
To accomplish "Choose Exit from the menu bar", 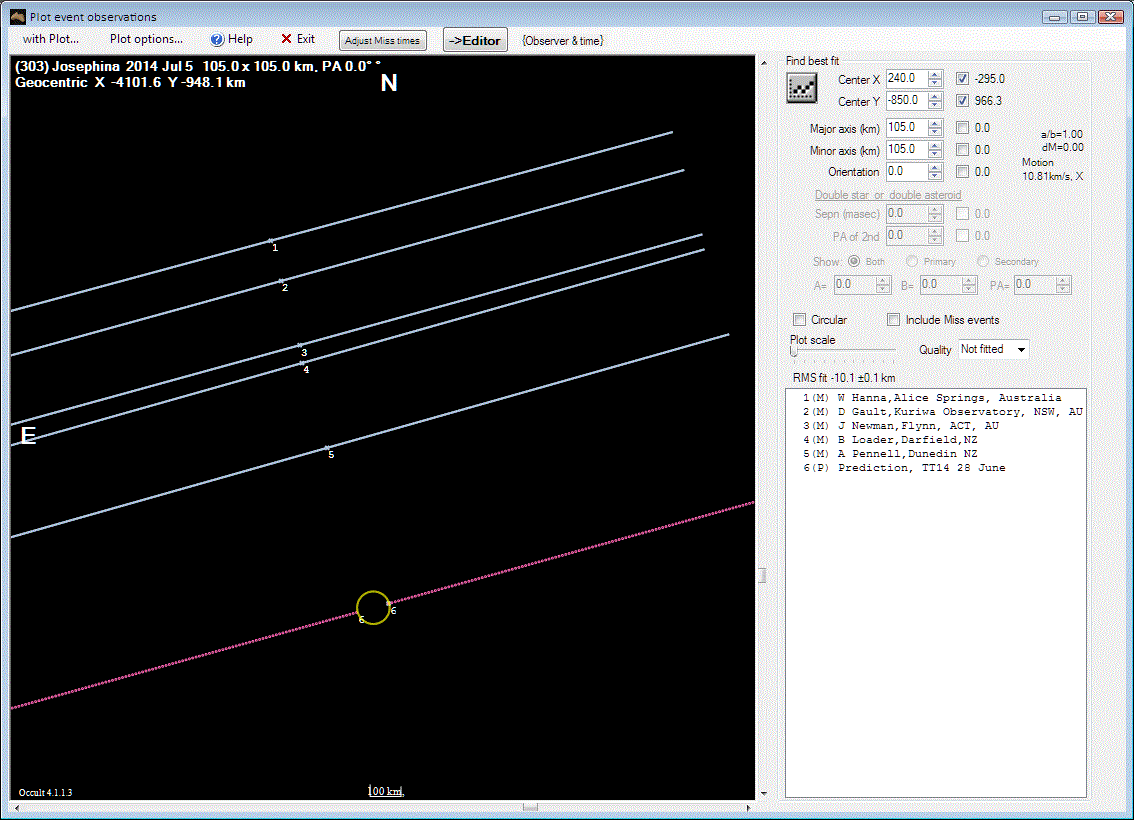I will pos(298,39).
